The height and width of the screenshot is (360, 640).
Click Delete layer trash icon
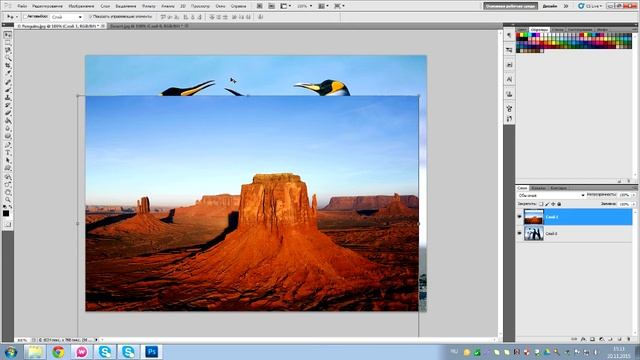click(x=629, y=339)
